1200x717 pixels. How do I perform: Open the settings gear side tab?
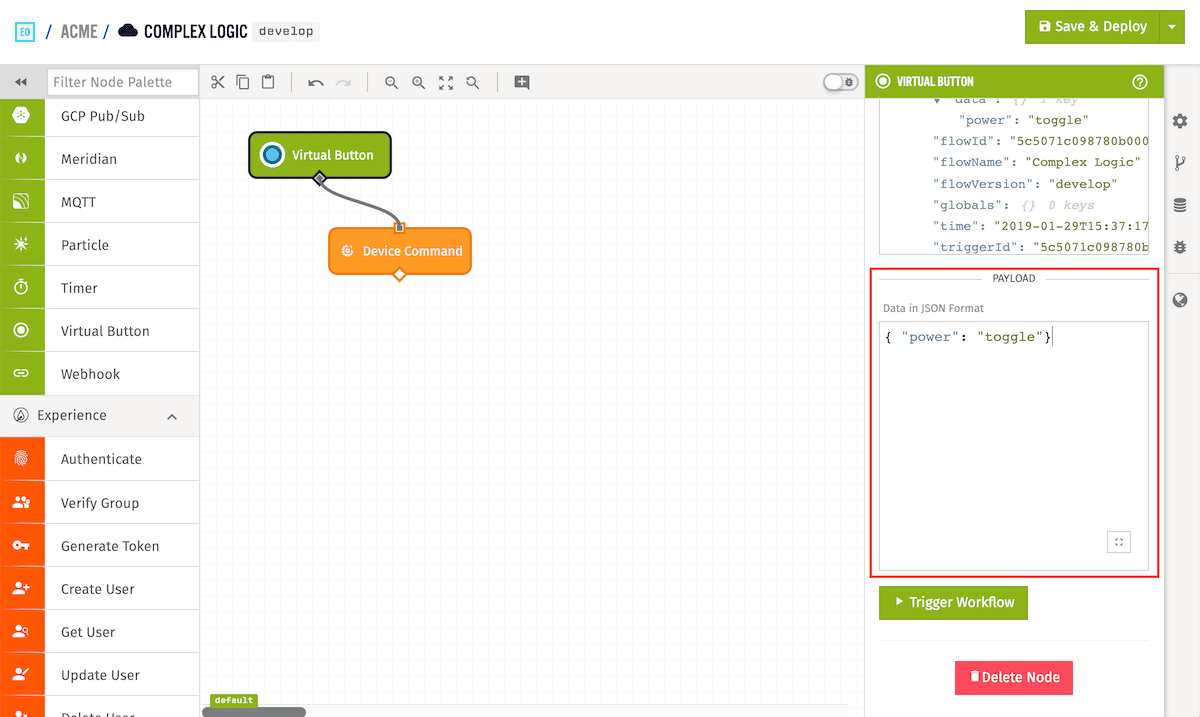click(1180, 120)
